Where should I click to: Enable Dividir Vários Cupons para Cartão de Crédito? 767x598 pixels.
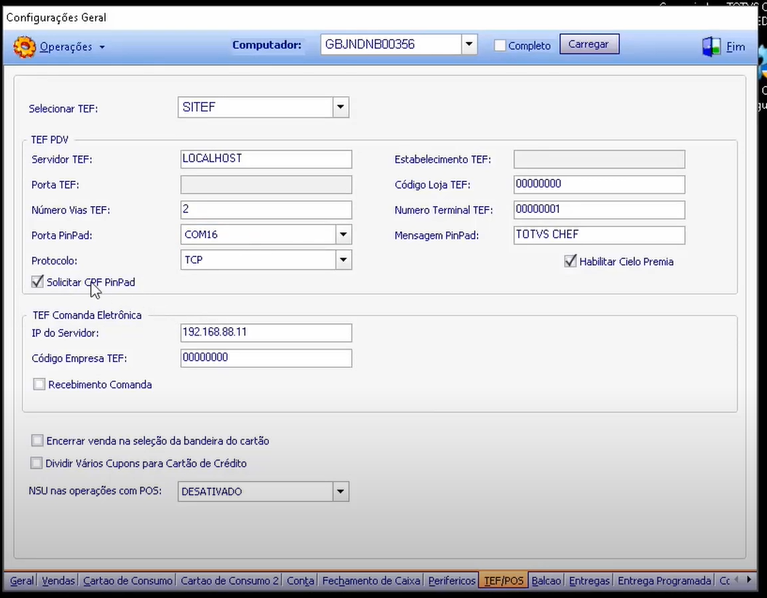37,463
